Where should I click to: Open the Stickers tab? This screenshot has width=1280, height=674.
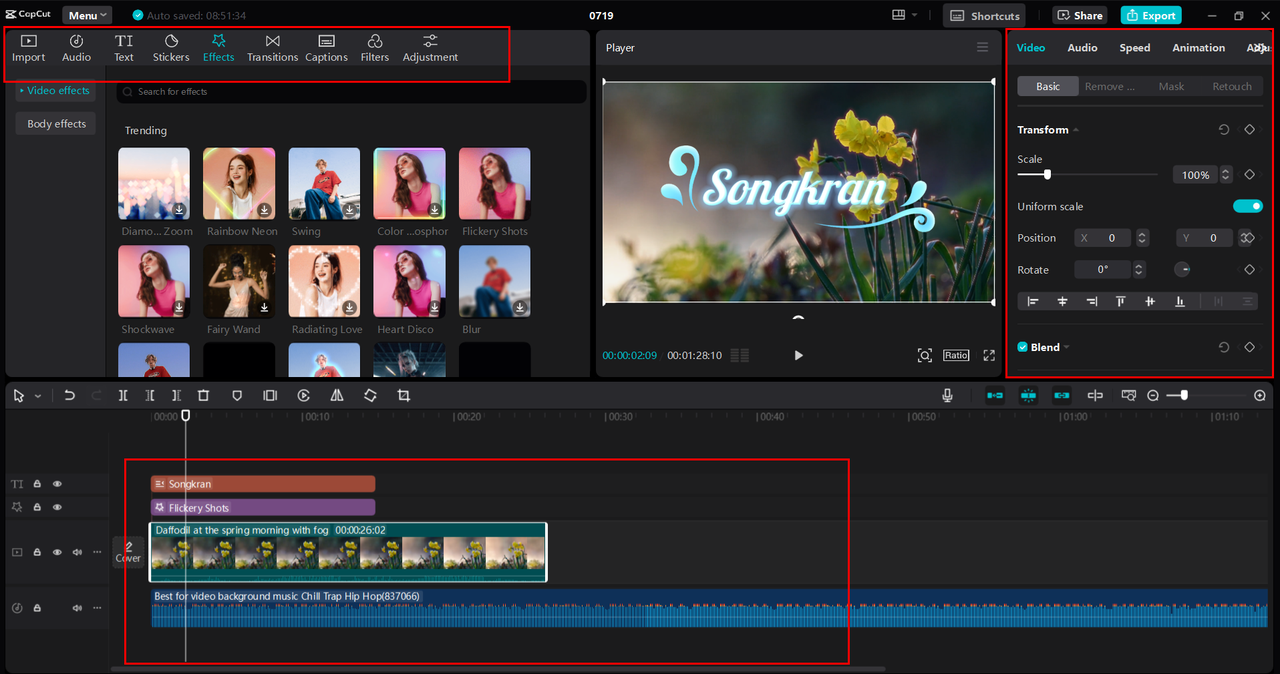tap(171, 48)
